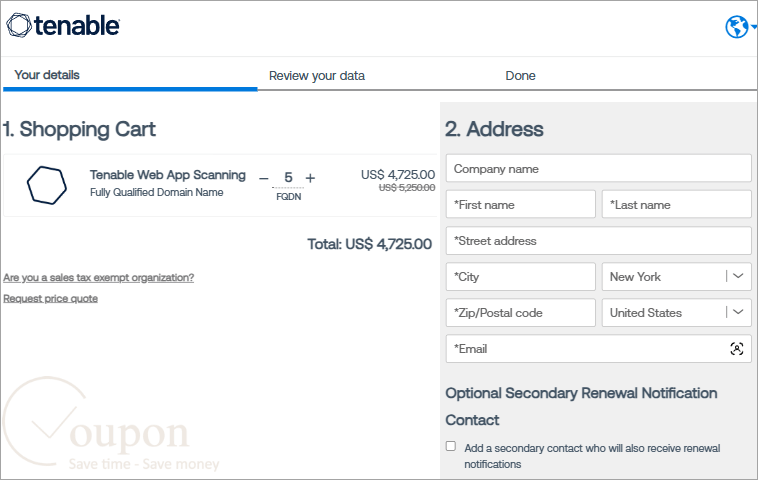This screenshot has width=758, height=480.
Task: Click Request price quote link
Action: pos(50,298)
